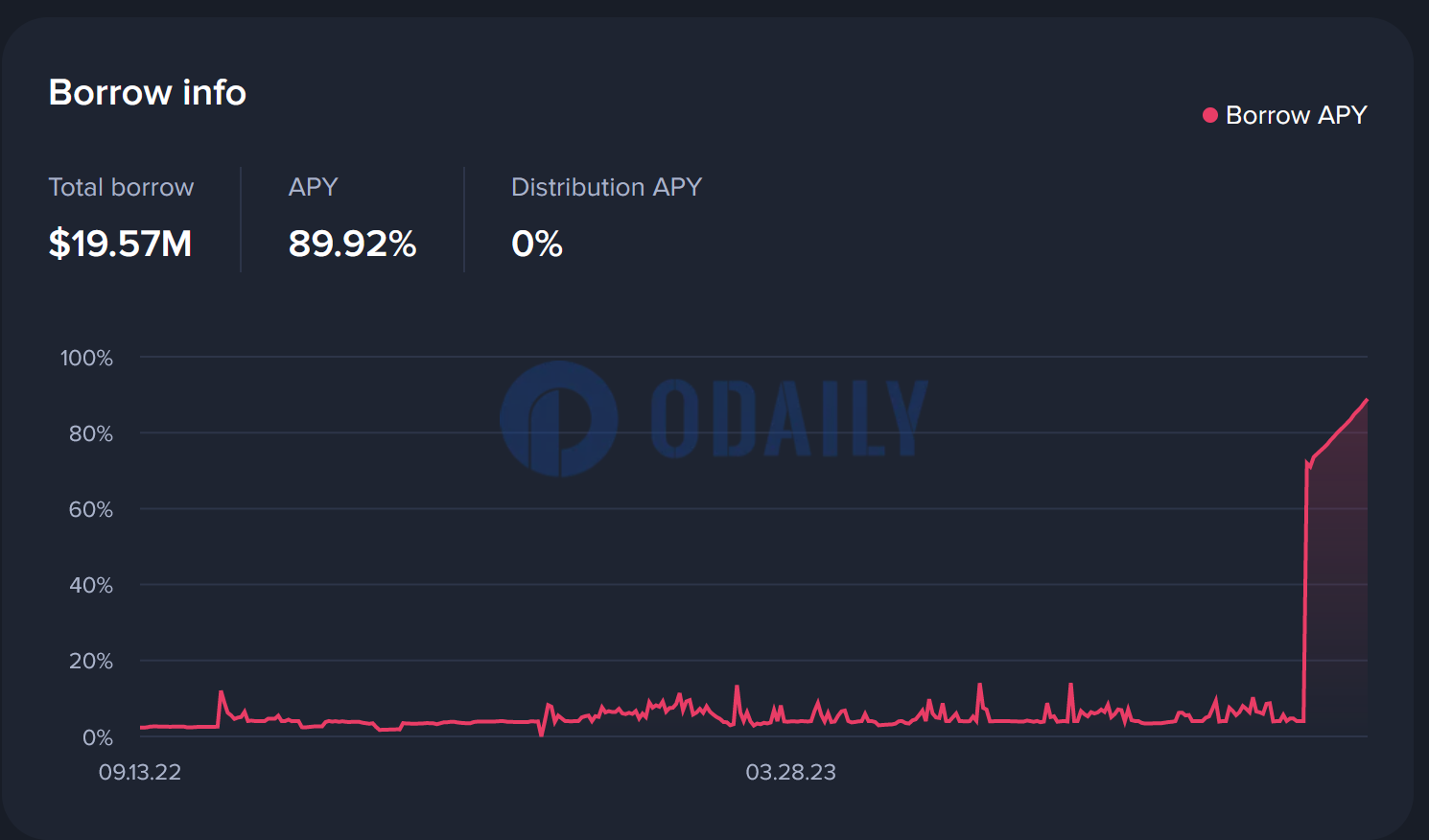The width and height of the screenshot is (1429, 840).
Task: Click the Distribution APY label
Action: [x=606, y=187]
